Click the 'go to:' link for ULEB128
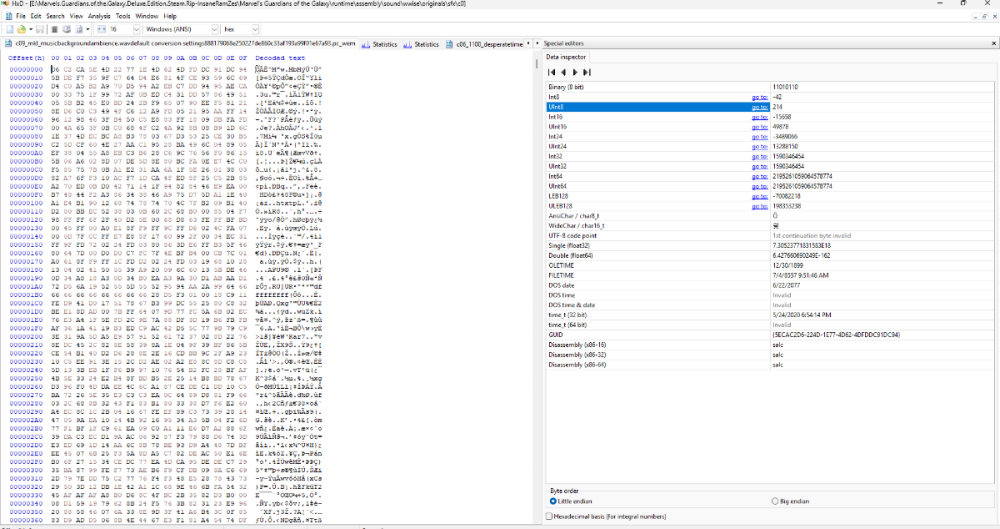Screen dimensions: 1000x529 759,206
